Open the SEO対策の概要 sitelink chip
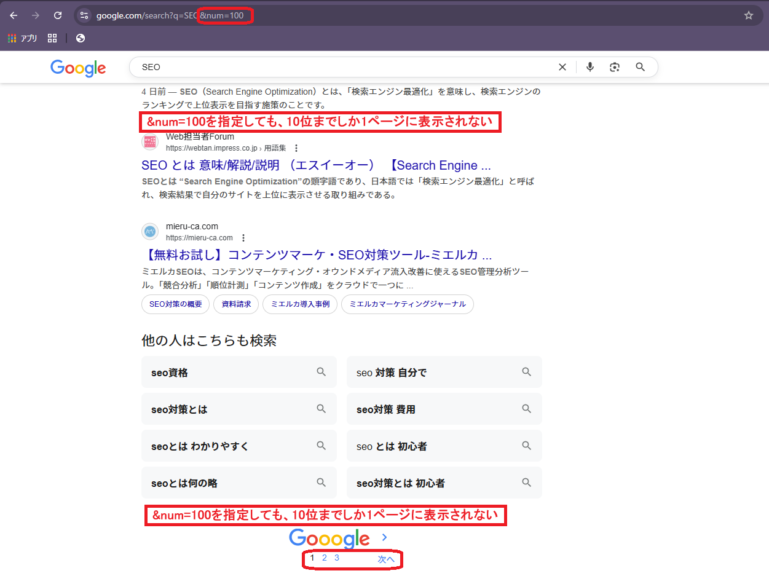The image size is (769, 576). [176, 304]
